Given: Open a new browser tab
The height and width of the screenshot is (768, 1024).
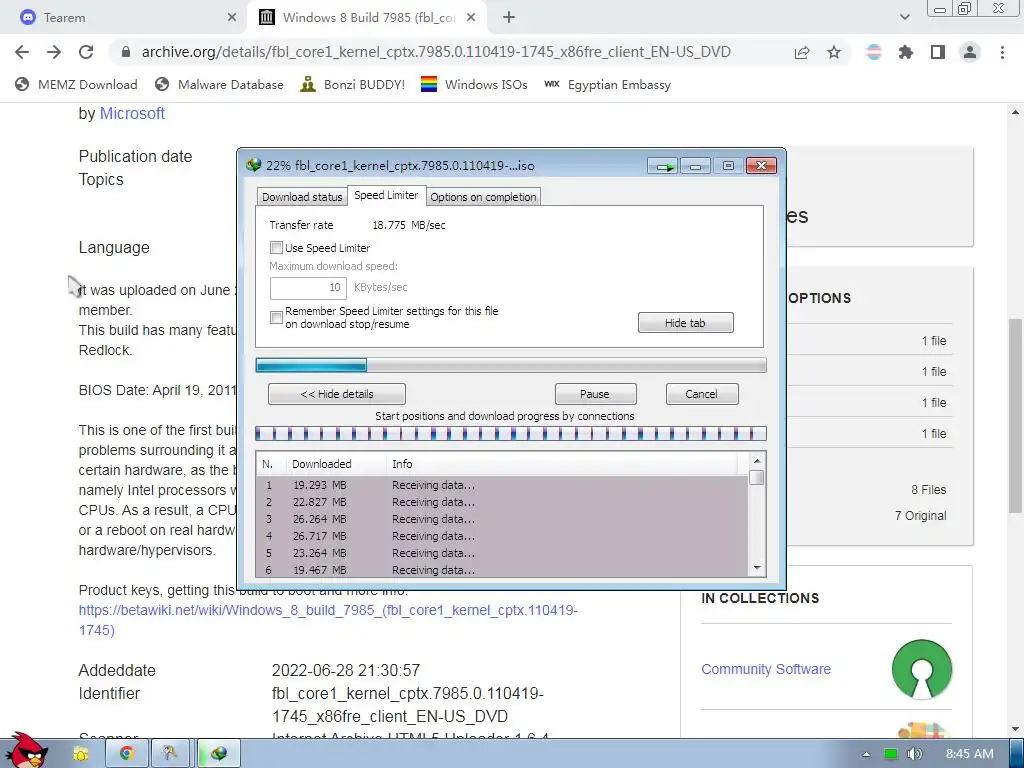Looking at the screenshot, I should pos(509,18).
